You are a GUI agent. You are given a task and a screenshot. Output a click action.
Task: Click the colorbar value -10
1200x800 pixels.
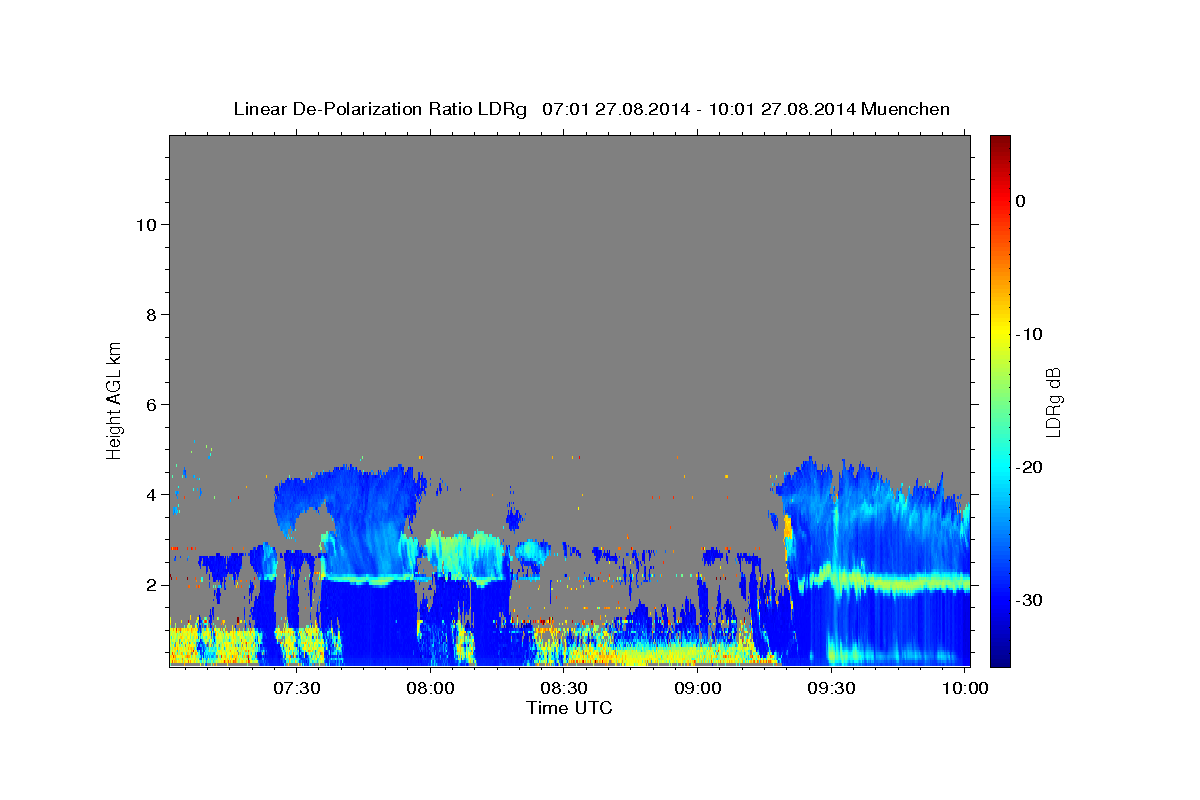[1029, 334]
